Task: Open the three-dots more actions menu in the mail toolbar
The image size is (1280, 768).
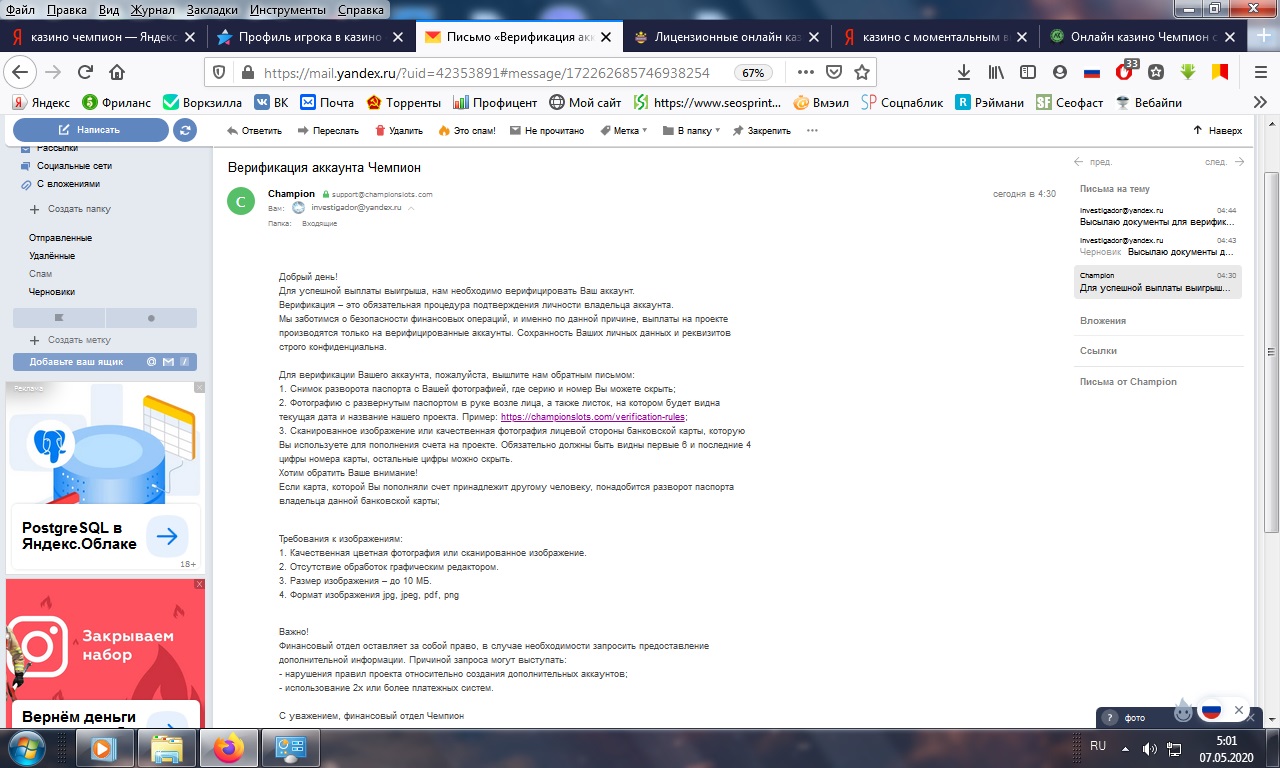Action: click(x=812, y=130)
